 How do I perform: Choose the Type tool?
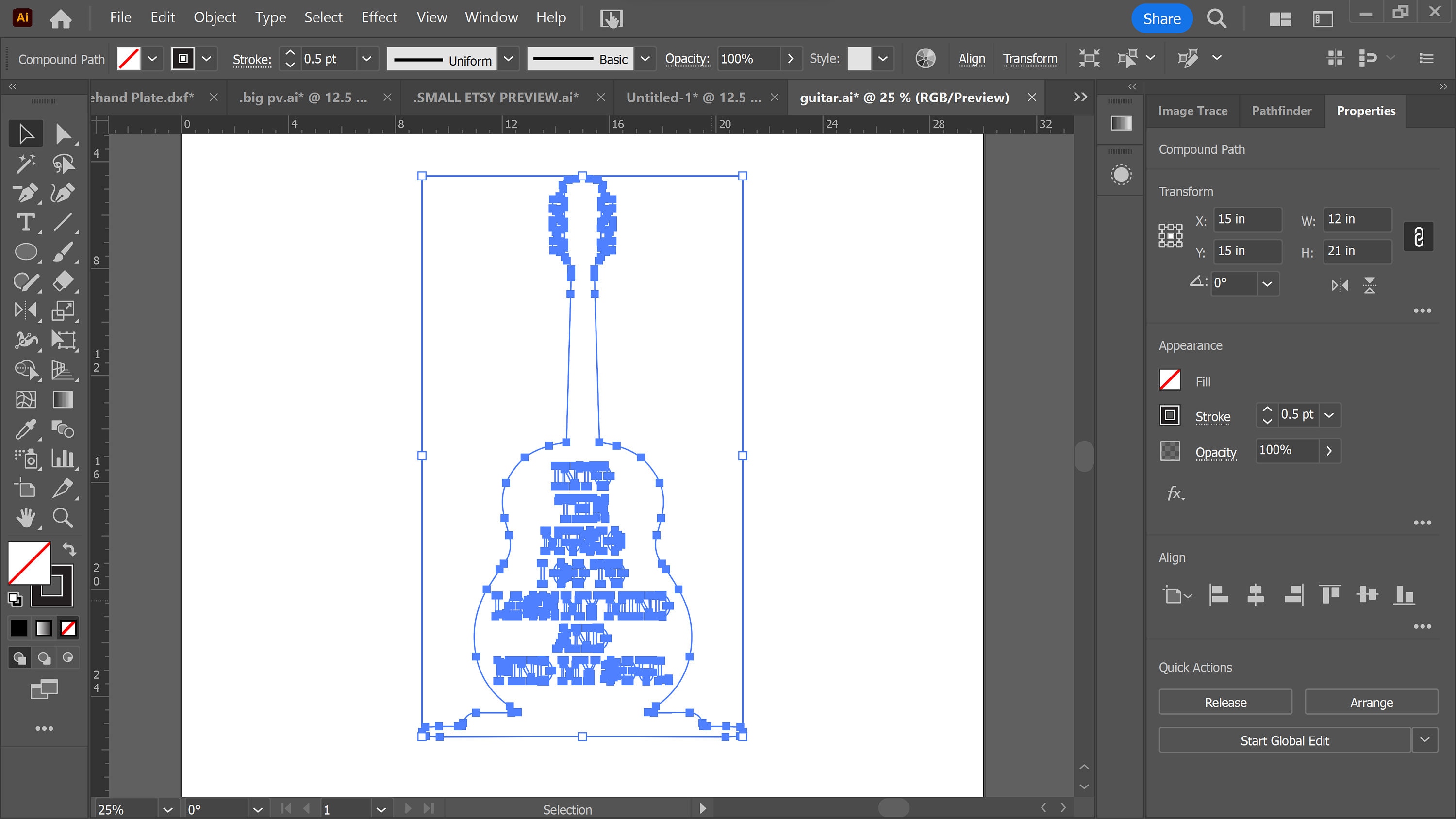26,222
